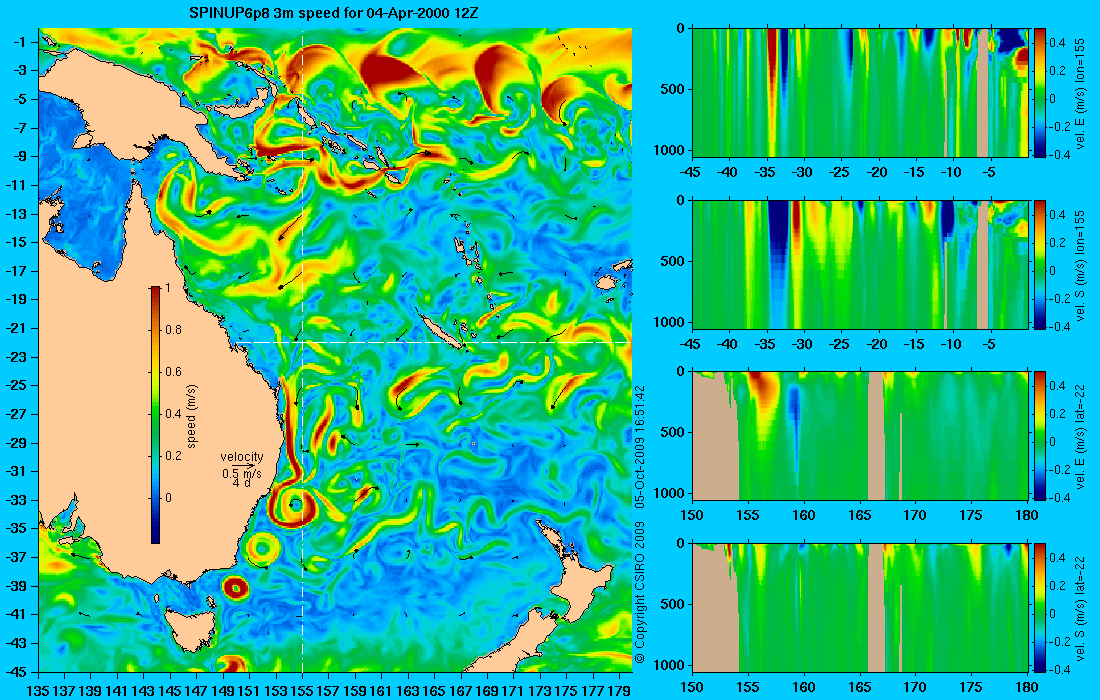Viewport: 1100px width, 700px height.
Task: Click colorbar of vel. S lat=-22 panel
Action: [1039, 607]
